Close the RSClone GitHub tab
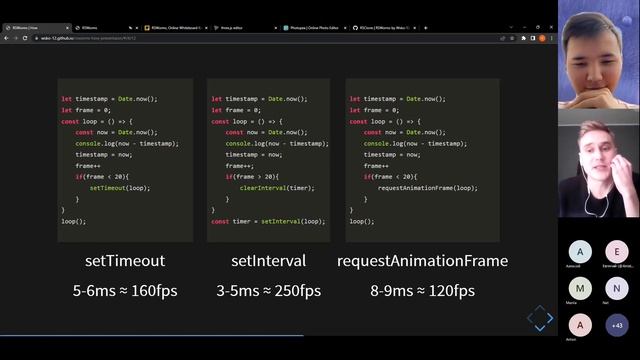Image resolution: width=640 pixels, height=360 pixels. pyautogui.click(x=414, y=28)
